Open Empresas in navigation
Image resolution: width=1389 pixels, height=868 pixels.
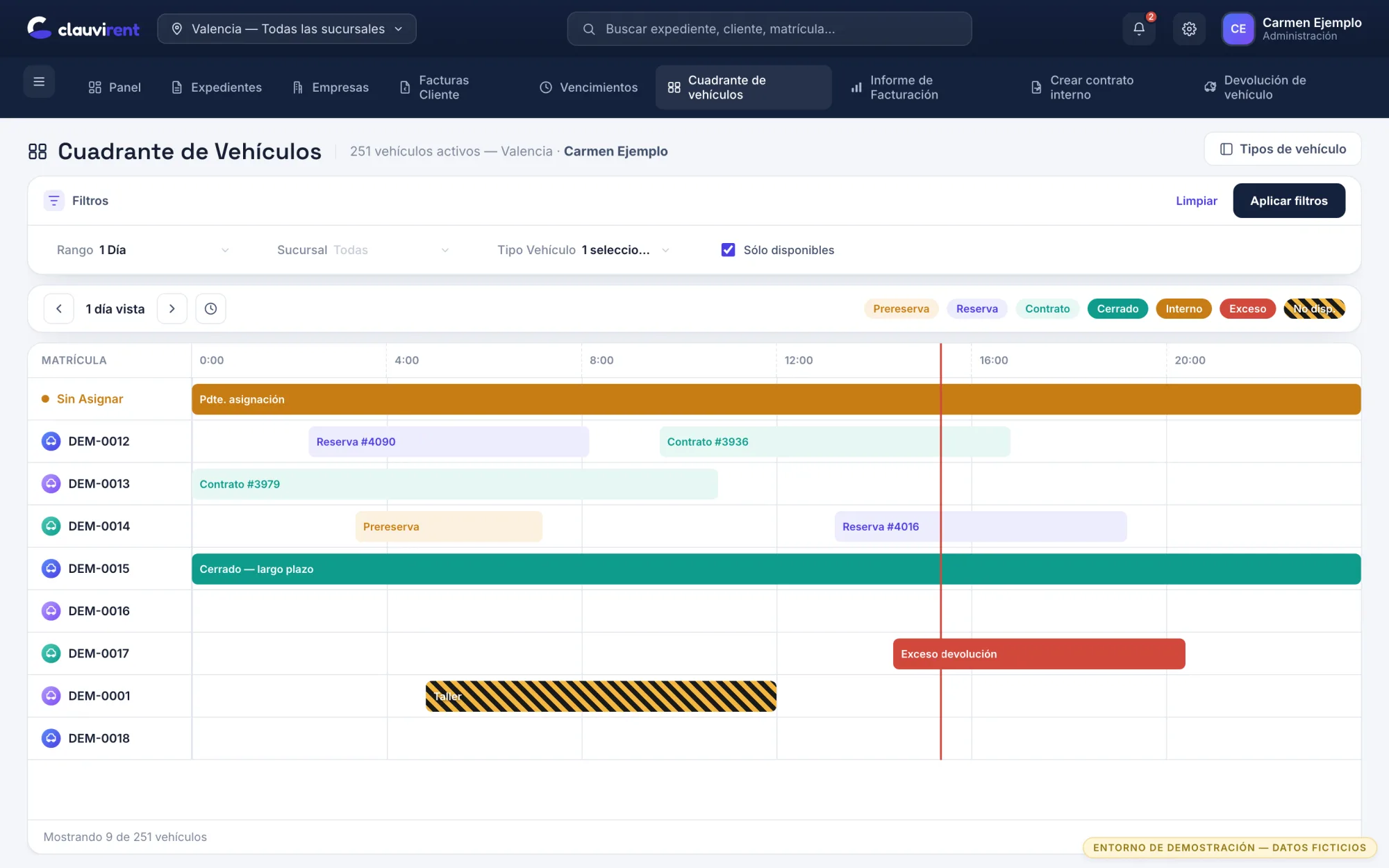coord(331,87)
